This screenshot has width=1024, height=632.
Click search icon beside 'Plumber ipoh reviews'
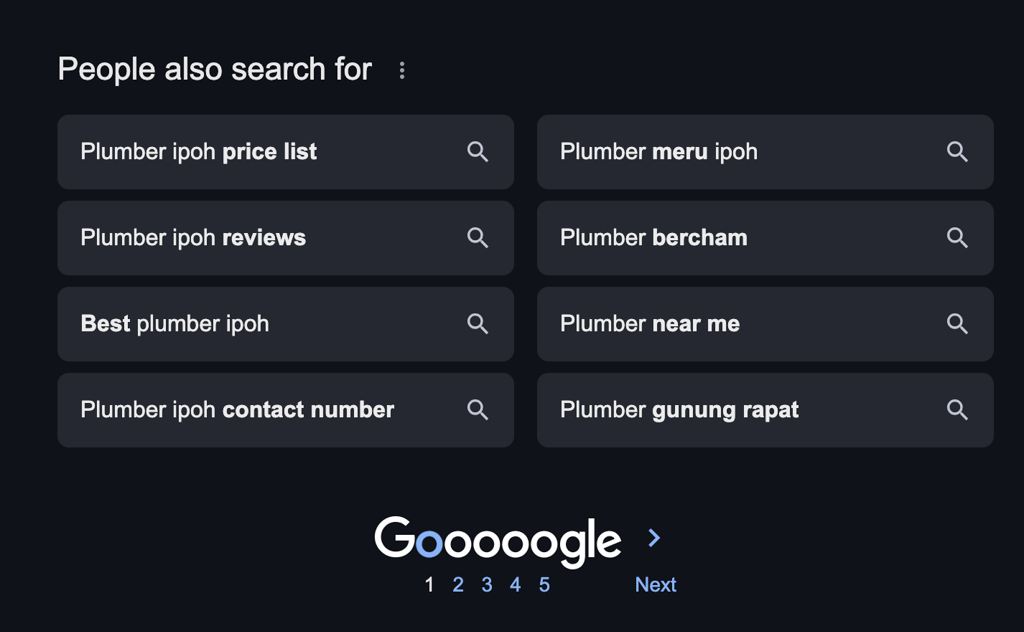(478, 238)
